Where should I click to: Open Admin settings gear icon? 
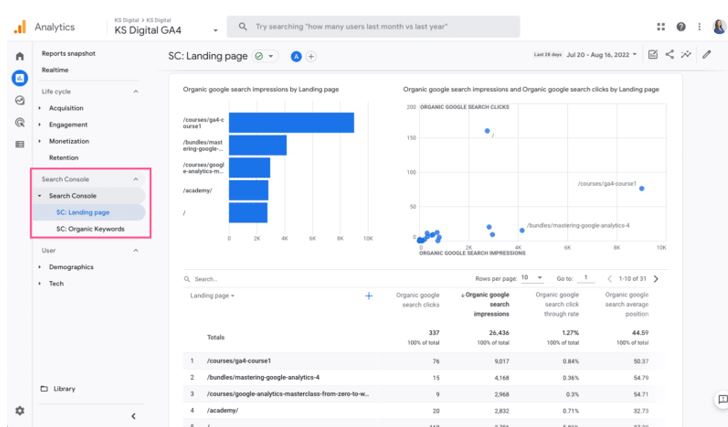point(20,411)
